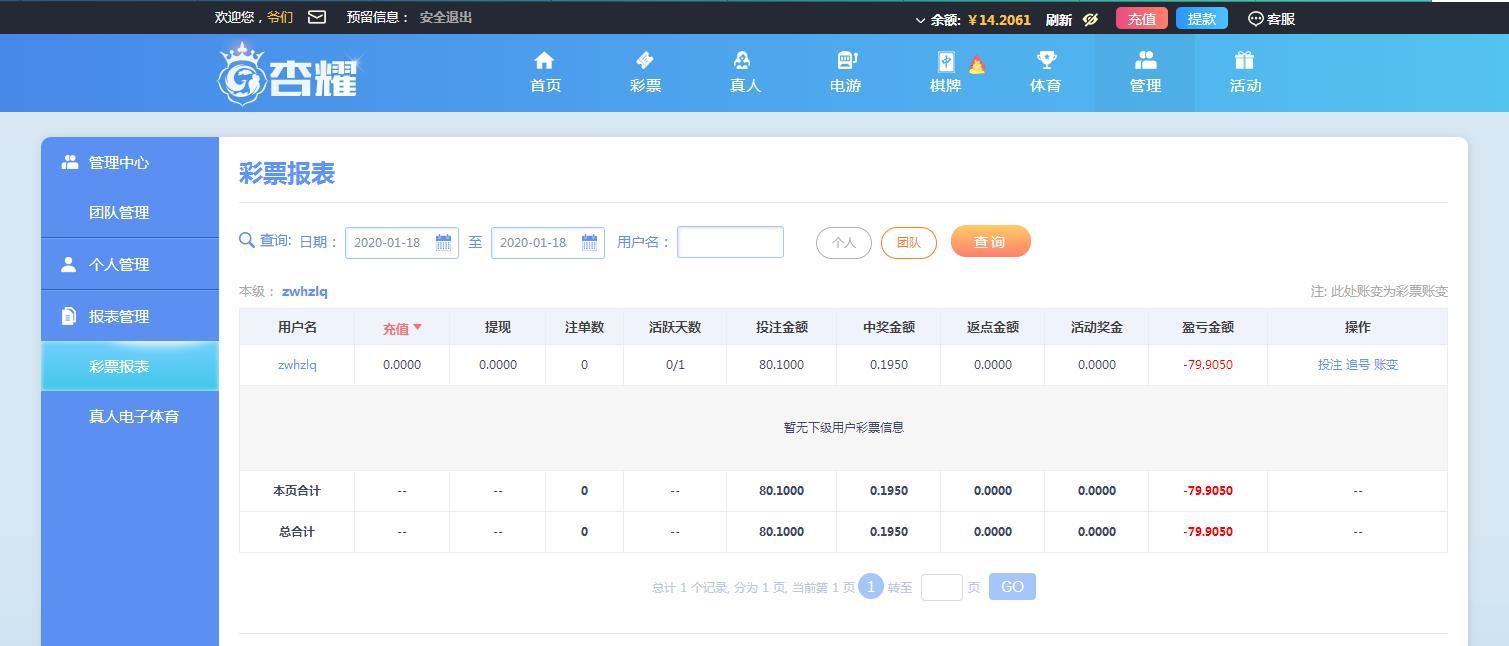Sort by 充值 column header arrow
The width and height of the screenshot is (1509, 646).
tap(417, 327)
